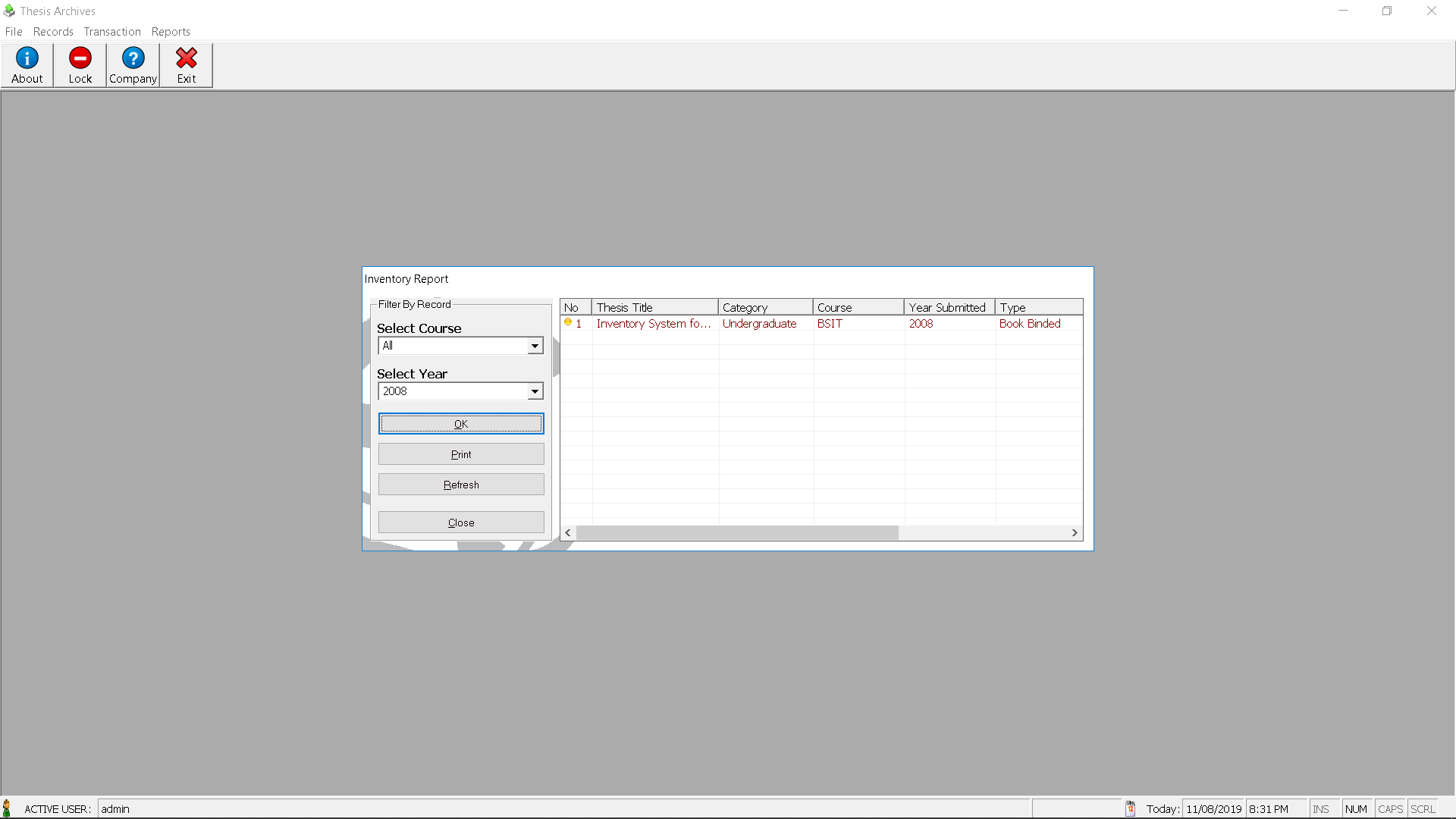The image size is (1456, 819).
Task: Click the Print button
Action: pos(461,454)
